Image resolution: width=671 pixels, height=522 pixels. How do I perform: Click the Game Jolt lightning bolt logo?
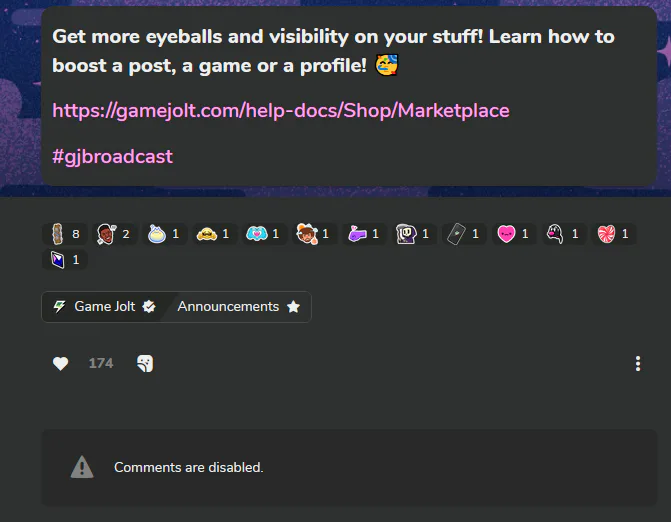tap(59, 306)
